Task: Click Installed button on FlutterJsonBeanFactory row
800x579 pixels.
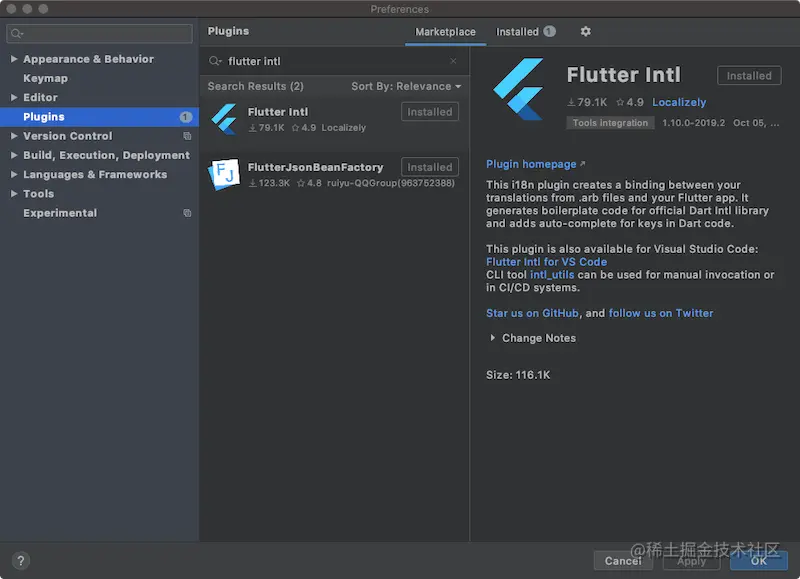Action: (430, 167)
